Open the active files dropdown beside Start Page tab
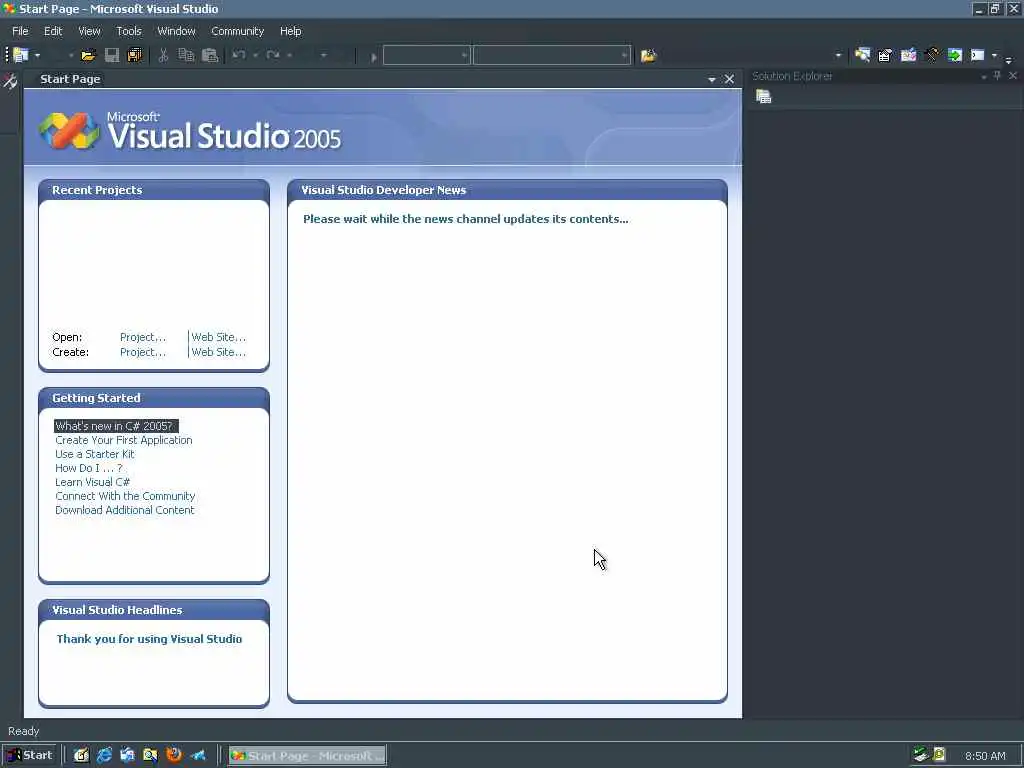1024x768 pixels. click(712, 80)
